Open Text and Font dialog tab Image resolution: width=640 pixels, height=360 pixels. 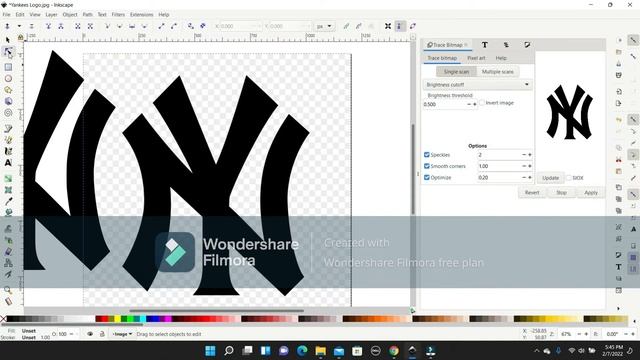[484, 45]
